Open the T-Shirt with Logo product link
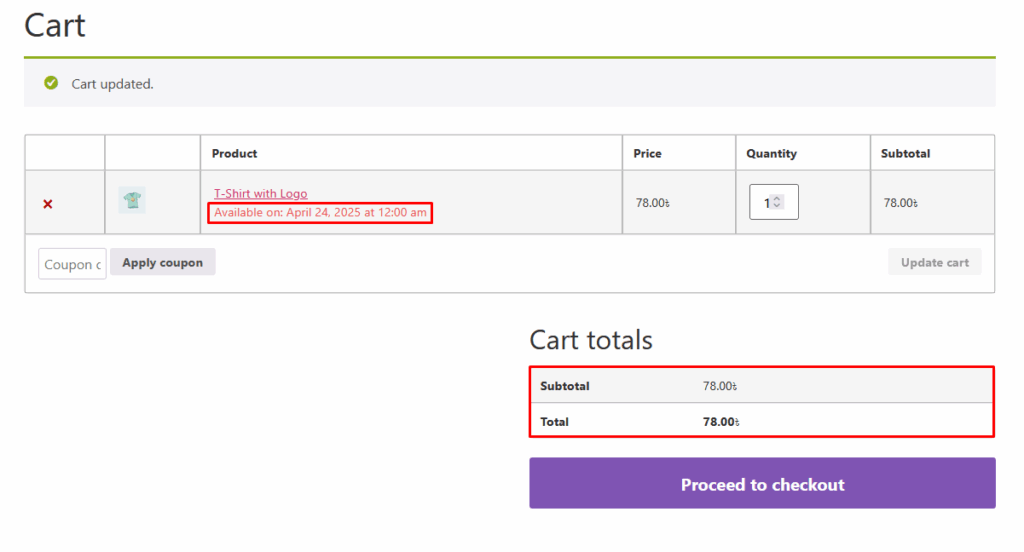This screenshot has height=552, width=1024. coord(261,193)
